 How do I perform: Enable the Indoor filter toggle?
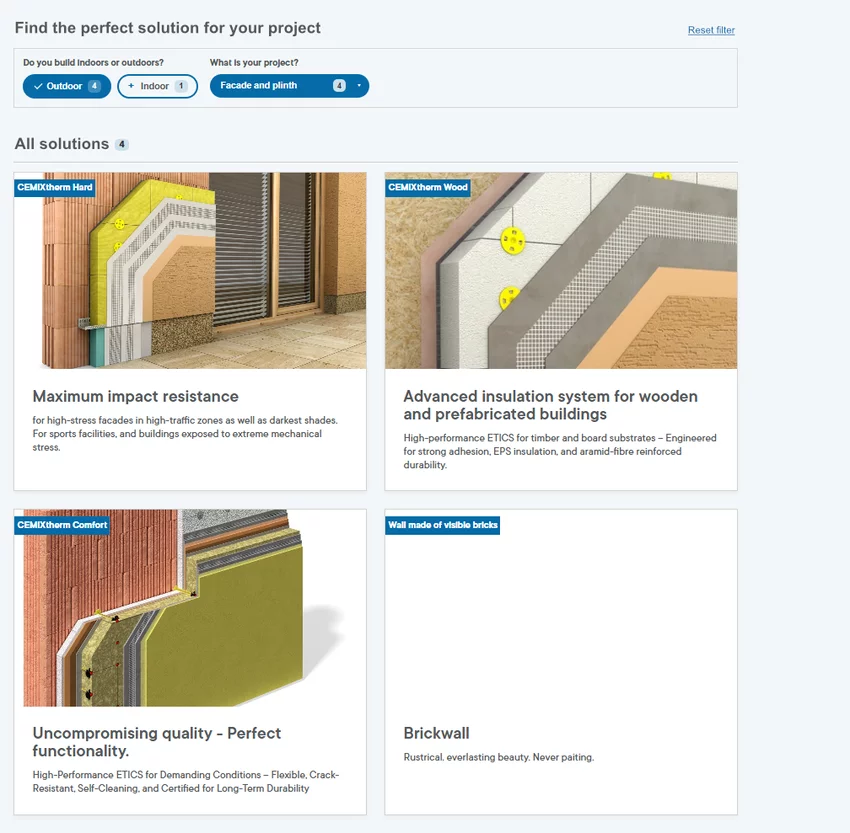pyautogui.click(x=157, y=86)
